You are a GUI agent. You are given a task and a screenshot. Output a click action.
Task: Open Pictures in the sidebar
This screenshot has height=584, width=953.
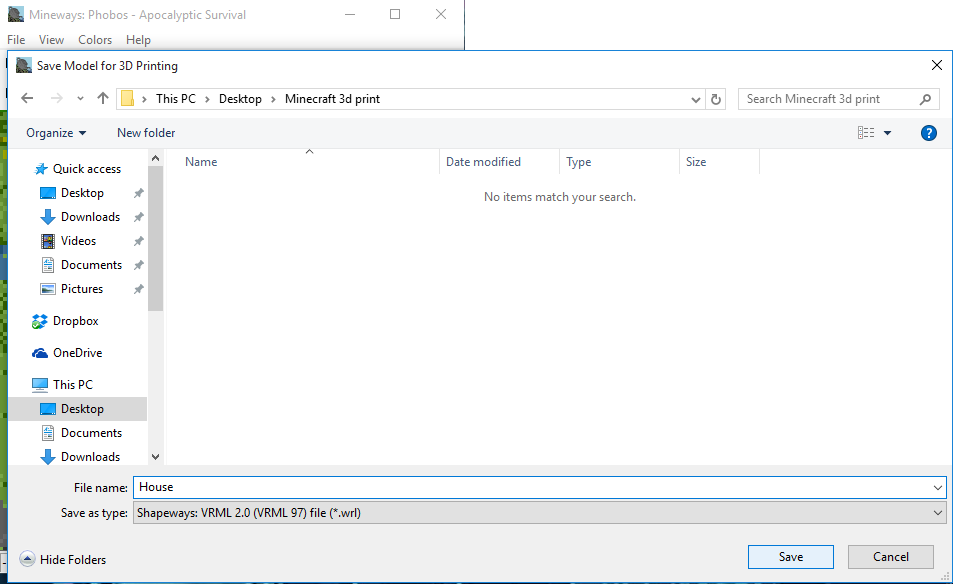pyautogui.click(x=81, y=289)
